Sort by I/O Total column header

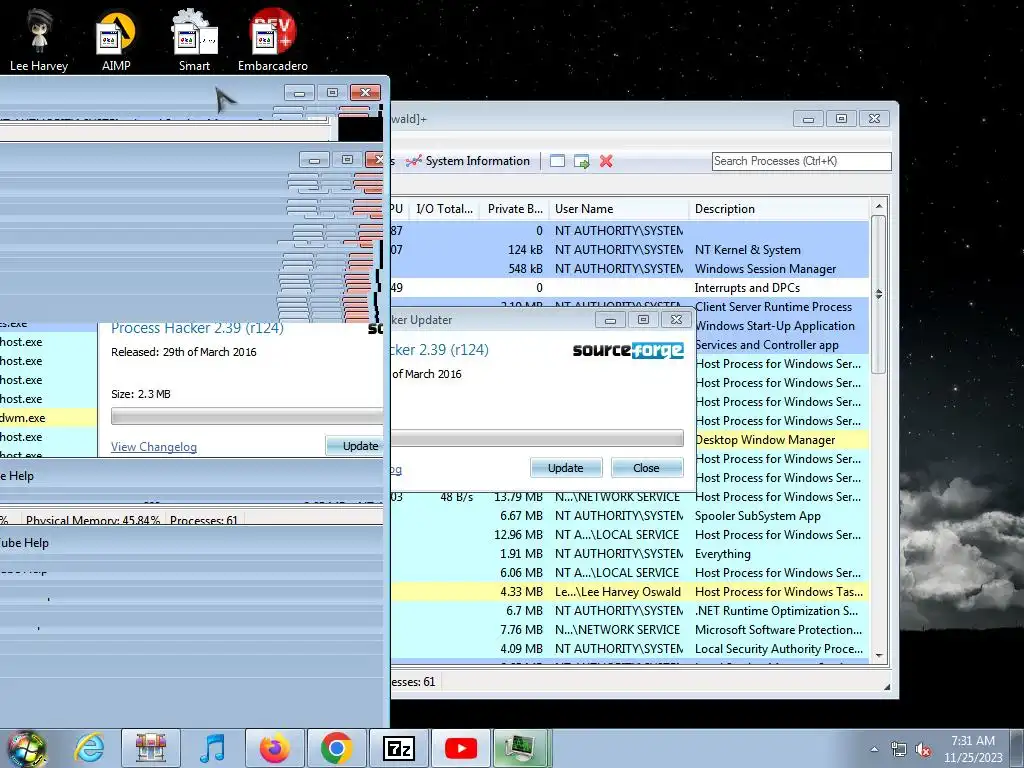point(445,209)
